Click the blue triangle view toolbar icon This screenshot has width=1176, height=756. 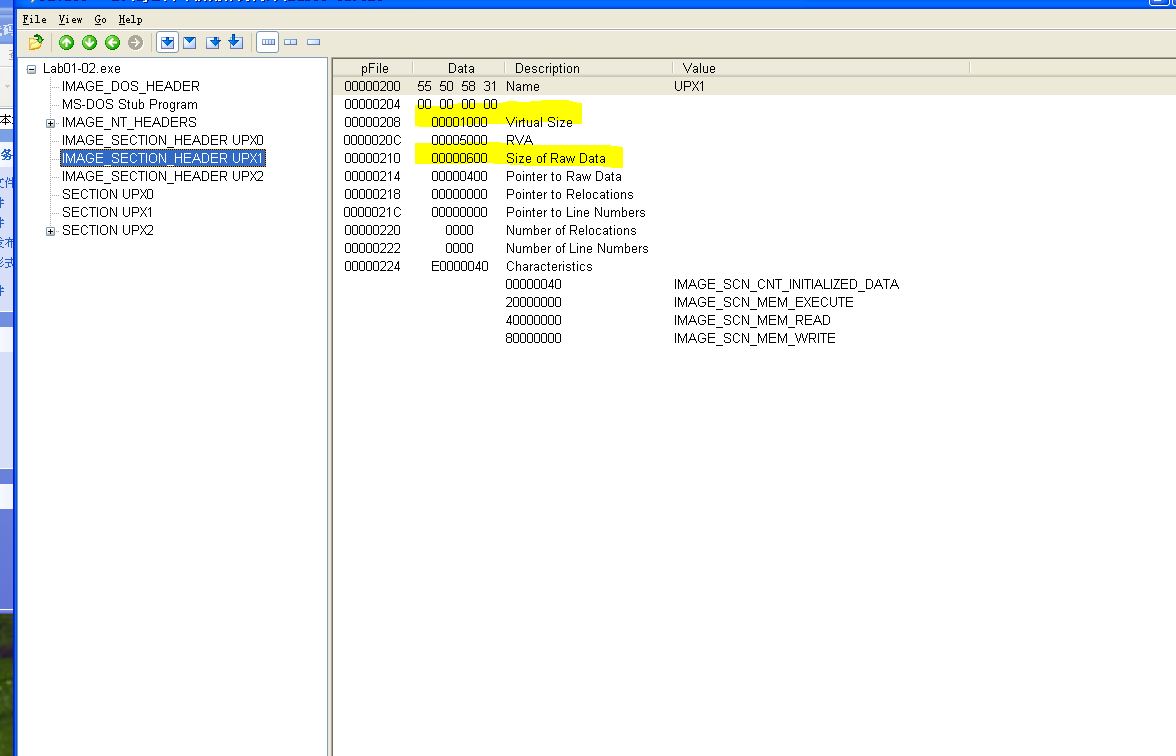point(190,43)
